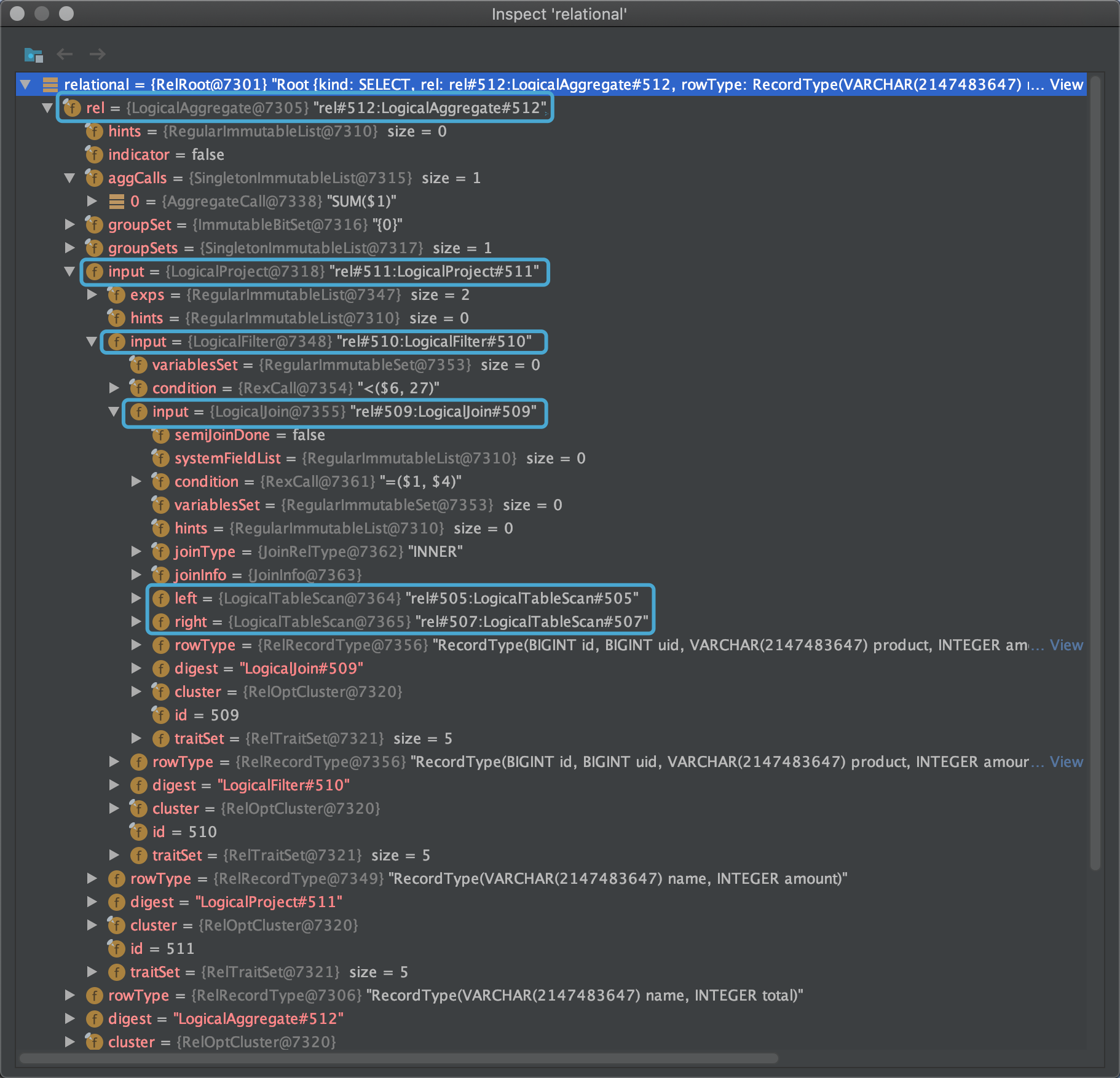This screenshot has width=1120, height=1078.
Task: Click the field icon beside joinType
Action: (160, 551)
